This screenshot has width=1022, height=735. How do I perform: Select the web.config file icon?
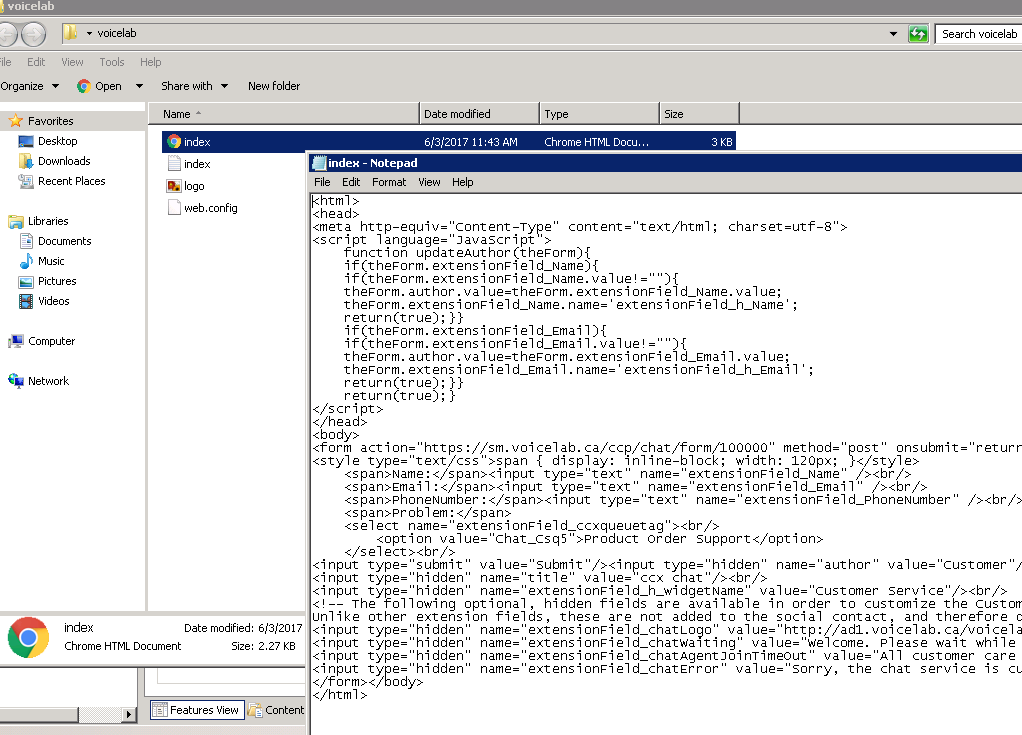click(174, 208)
